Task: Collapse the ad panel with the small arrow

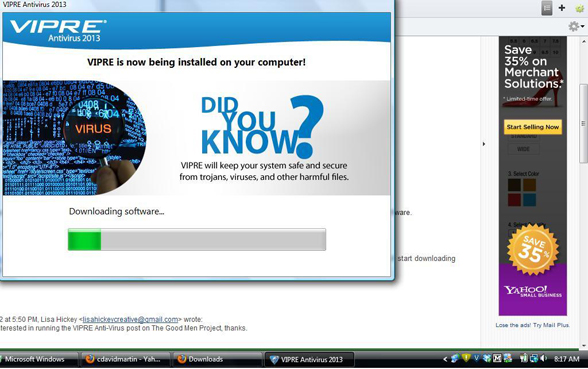Action: pyautogui.click(x=484, y=144)
